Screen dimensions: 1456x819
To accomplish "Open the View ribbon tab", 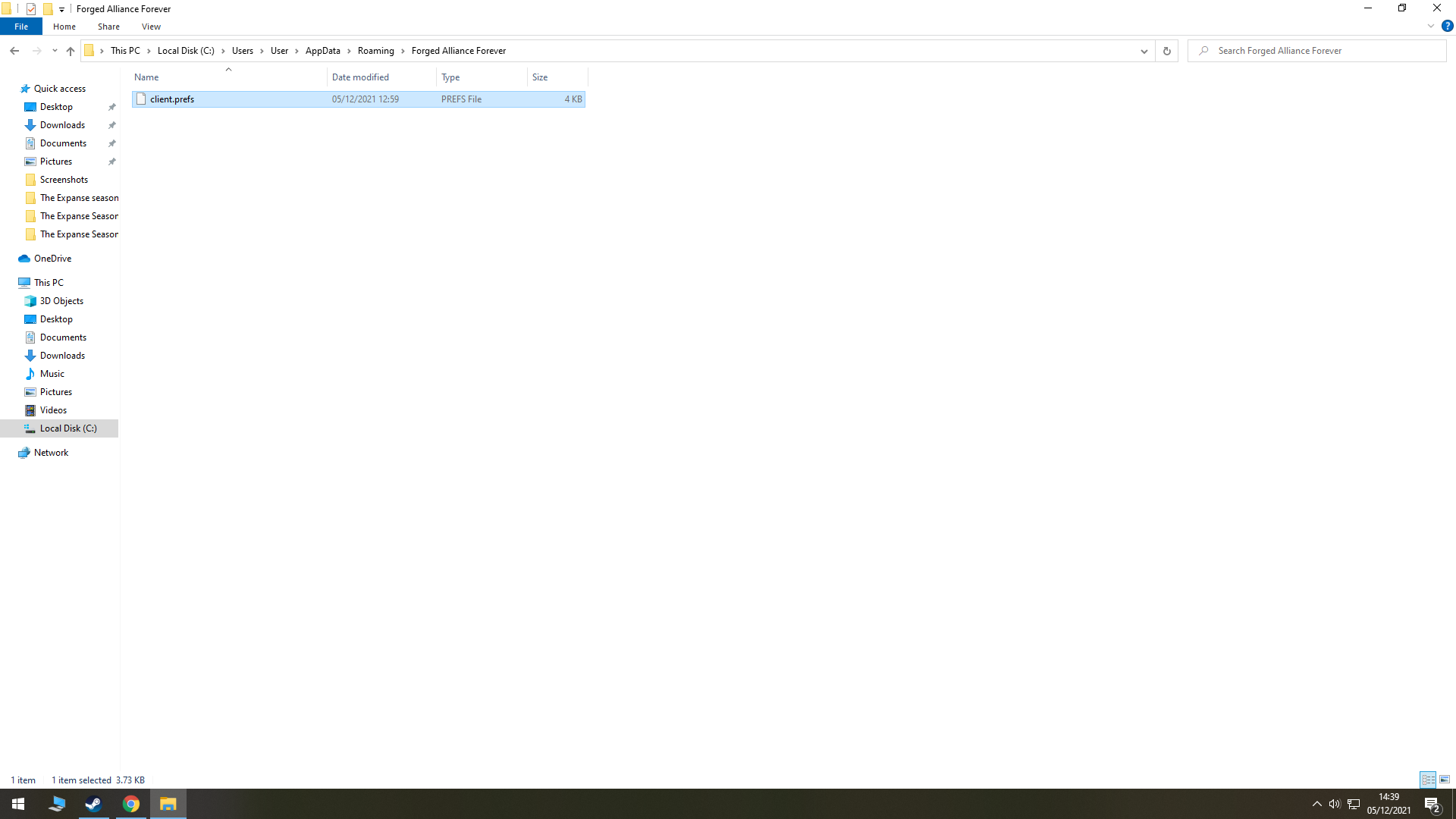I will click(151, 27).
